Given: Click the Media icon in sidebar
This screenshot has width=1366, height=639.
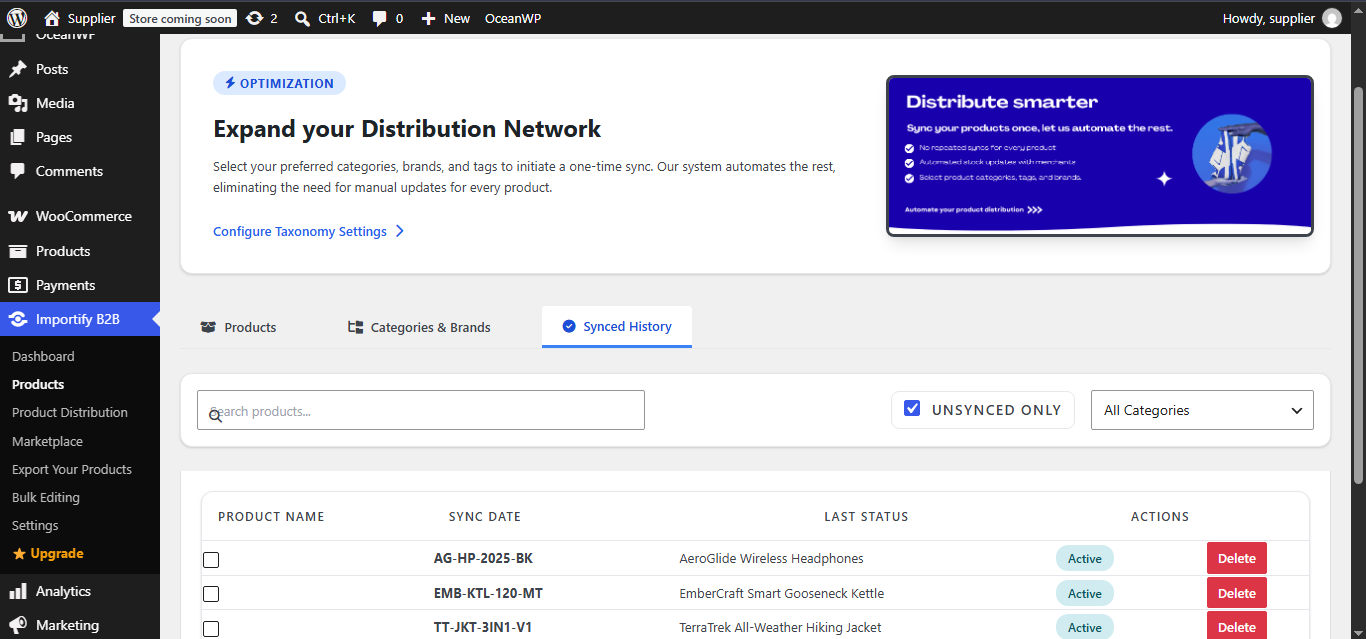Looking at the screenshot, I should [17, 103].
